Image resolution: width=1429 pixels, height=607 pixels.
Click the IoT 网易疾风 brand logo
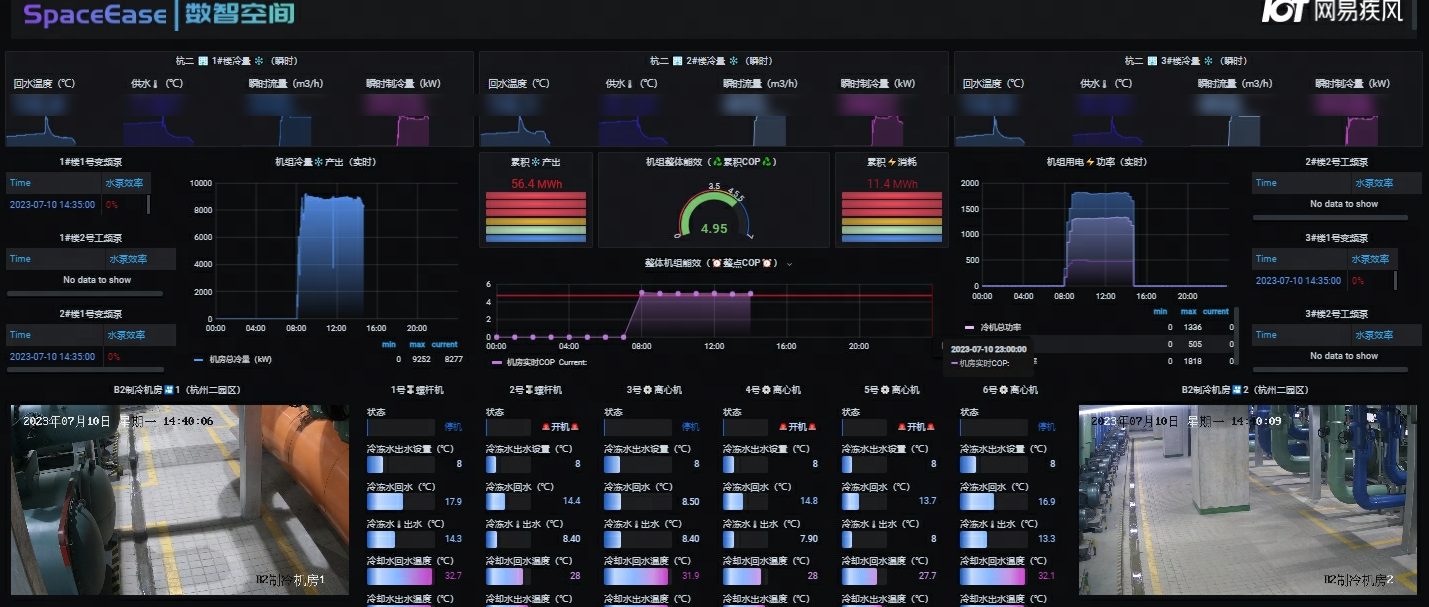pos(1331,11)
